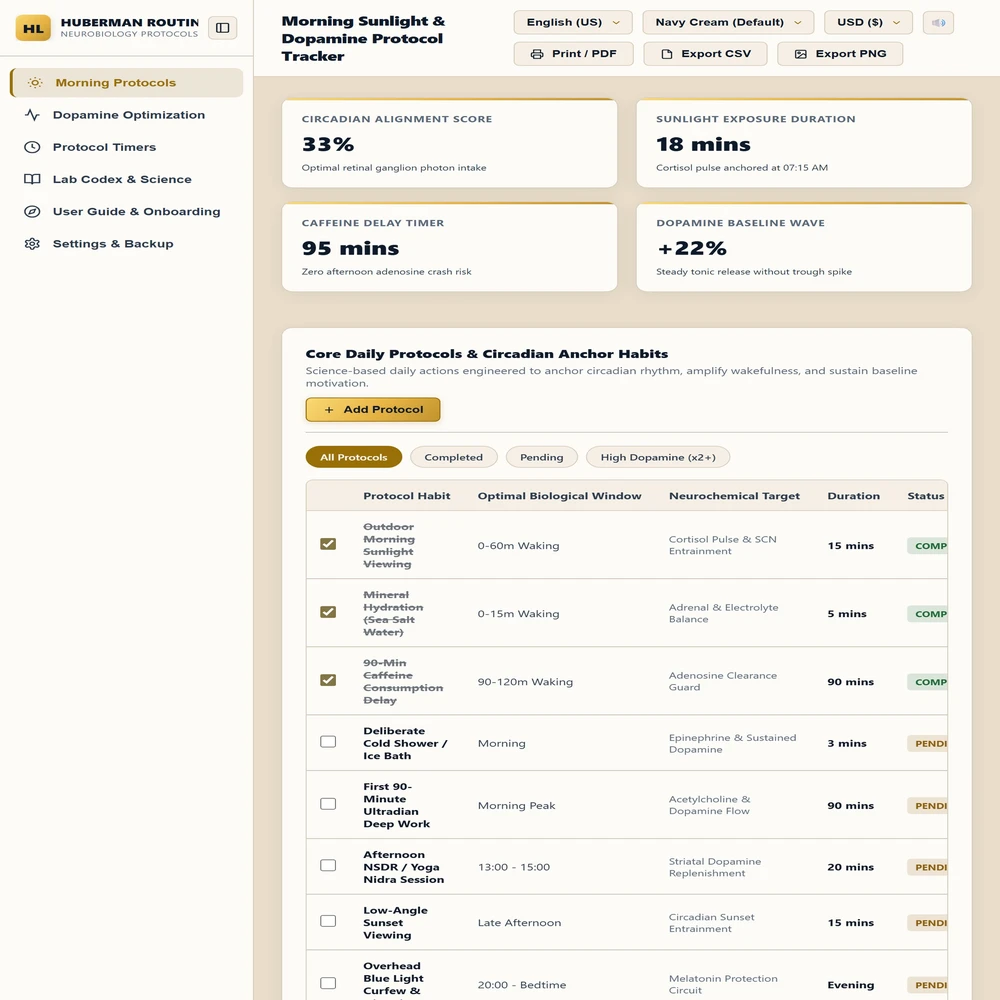Check First 90-Minute Ultradian Deep Work
Viewport: 1000px width, 1000px height.
(328, 804)
